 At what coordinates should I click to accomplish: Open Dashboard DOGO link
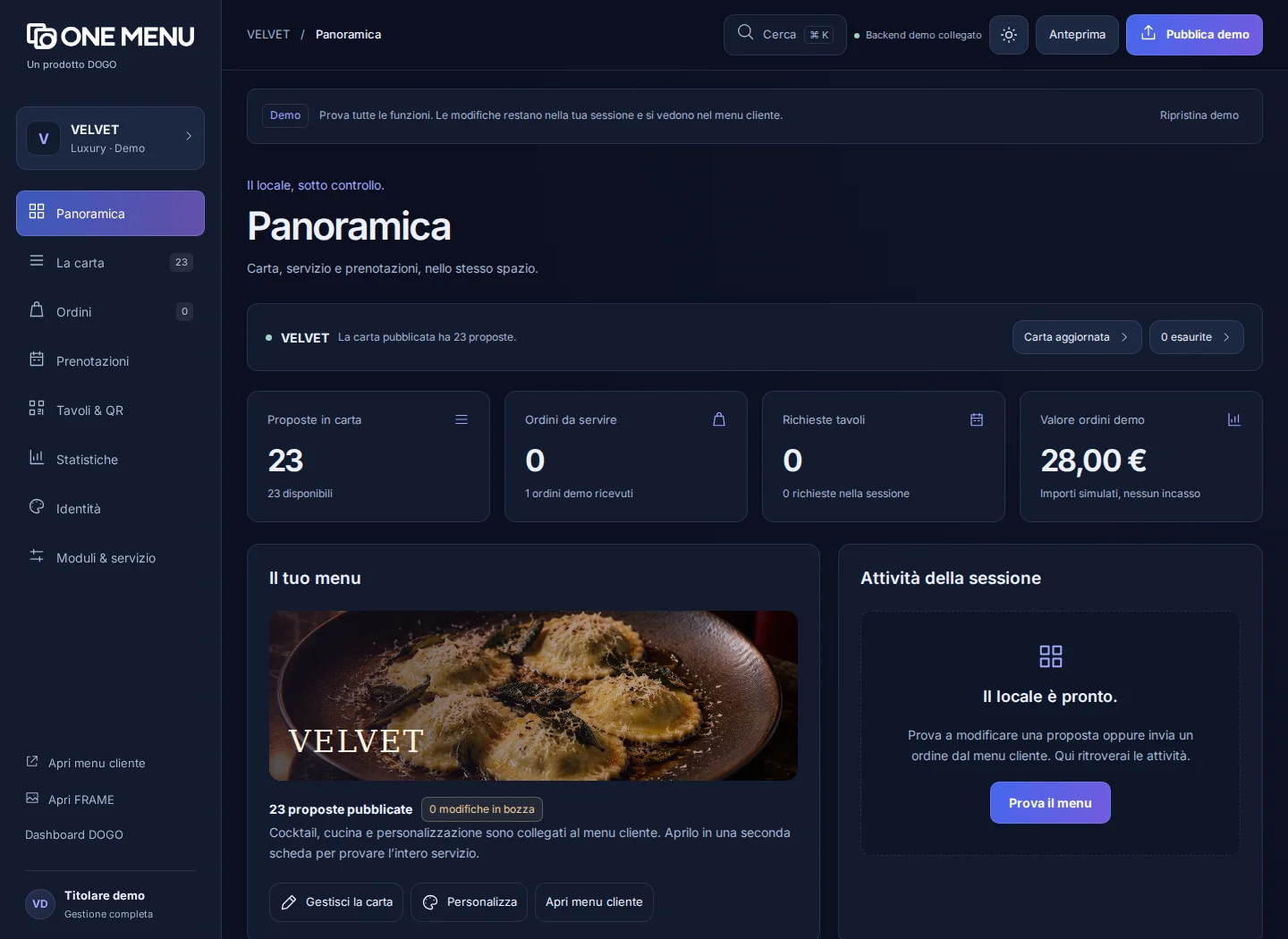tap(74, 834)
